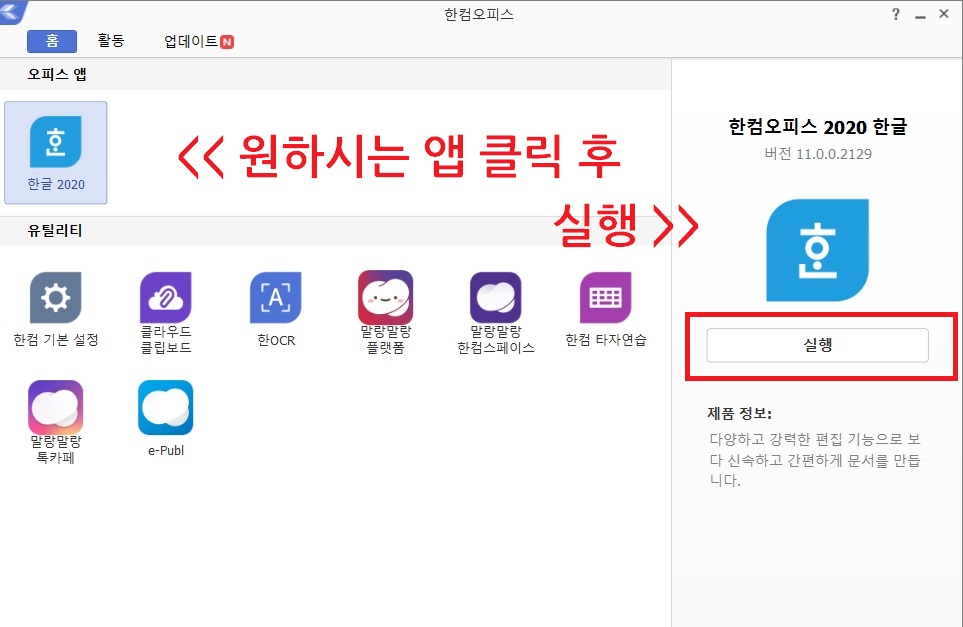Switch to the 활동 tab
Viewport: 963px width, 627px height.
point(113,41)
